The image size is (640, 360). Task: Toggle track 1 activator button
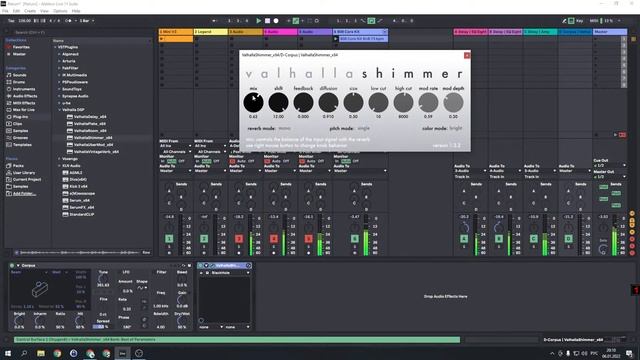coord(169,239)
